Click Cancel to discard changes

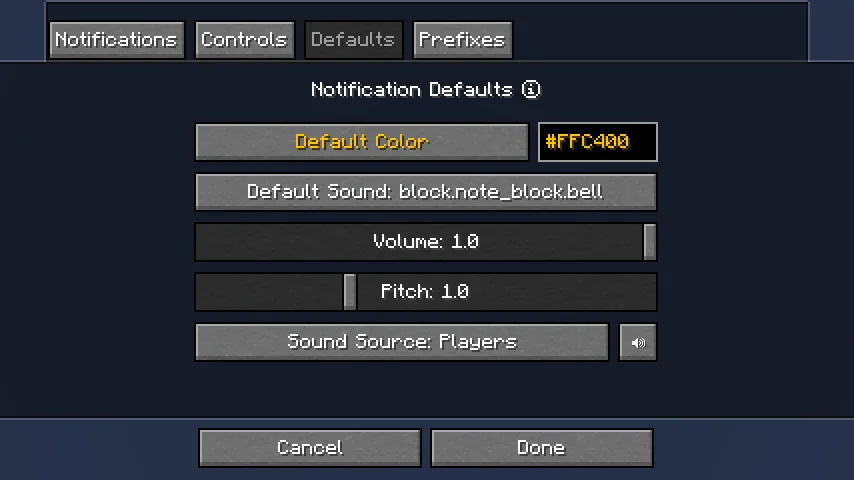click(x=310, y=448)
